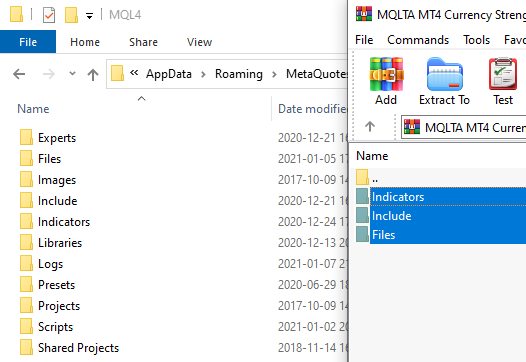Expand hidden breadcrumb path chevrons
This screenshot has height=362, width=526.
[134, 72]
